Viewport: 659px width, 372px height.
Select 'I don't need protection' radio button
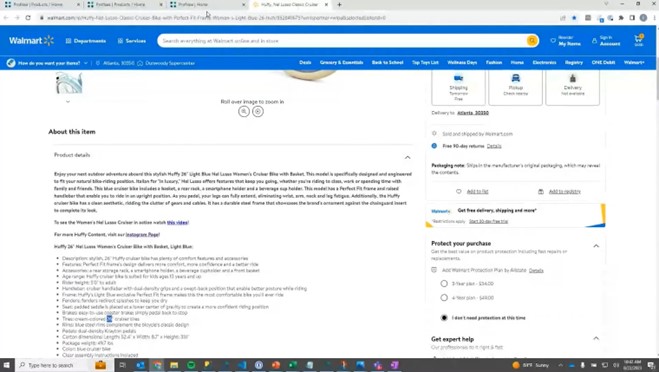click(444, 317)
